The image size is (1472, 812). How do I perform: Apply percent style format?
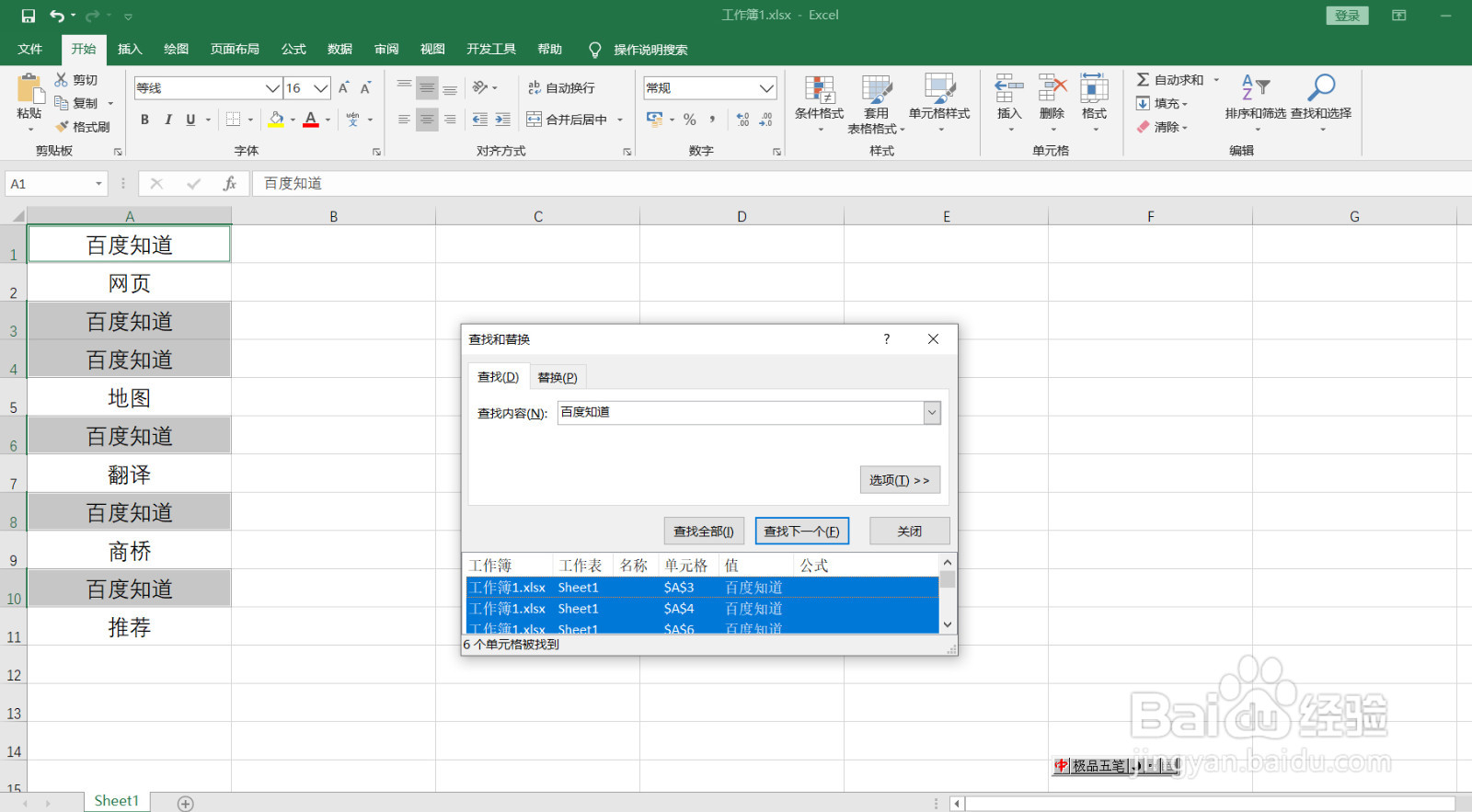(689, 120)
